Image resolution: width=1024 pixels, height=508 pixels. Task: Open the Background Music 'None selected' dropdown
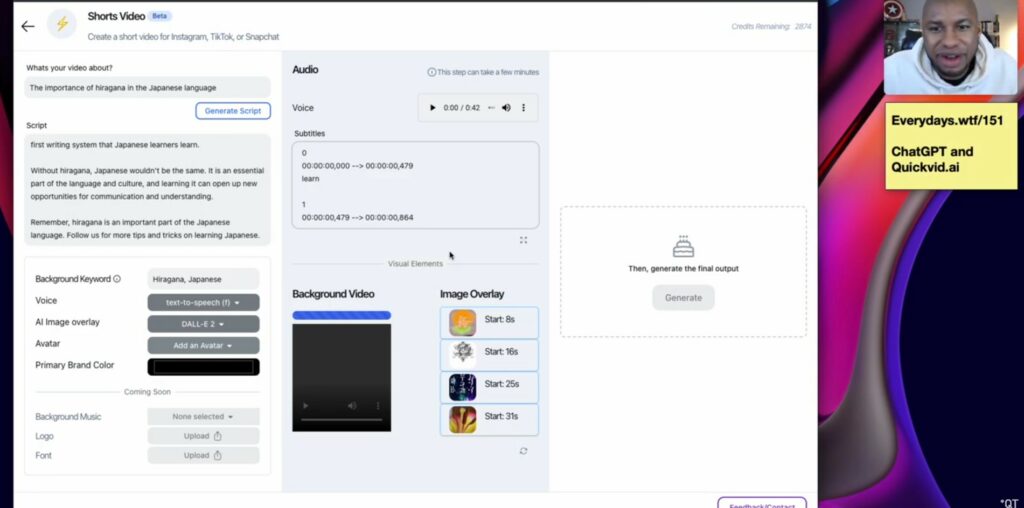203,417
